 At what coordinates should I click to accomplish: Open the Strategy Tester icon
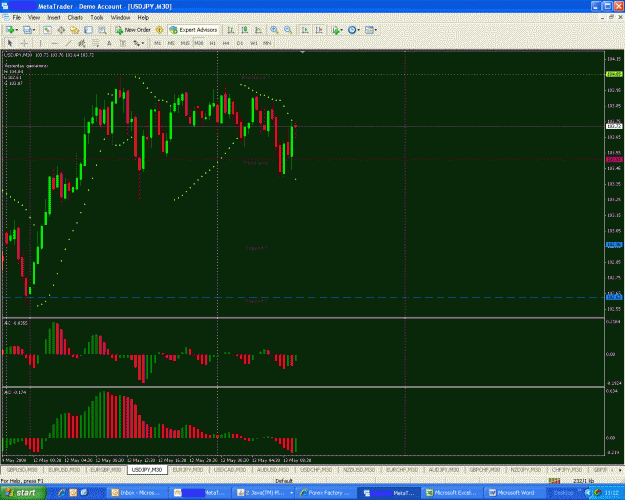(x=102, y=30)
